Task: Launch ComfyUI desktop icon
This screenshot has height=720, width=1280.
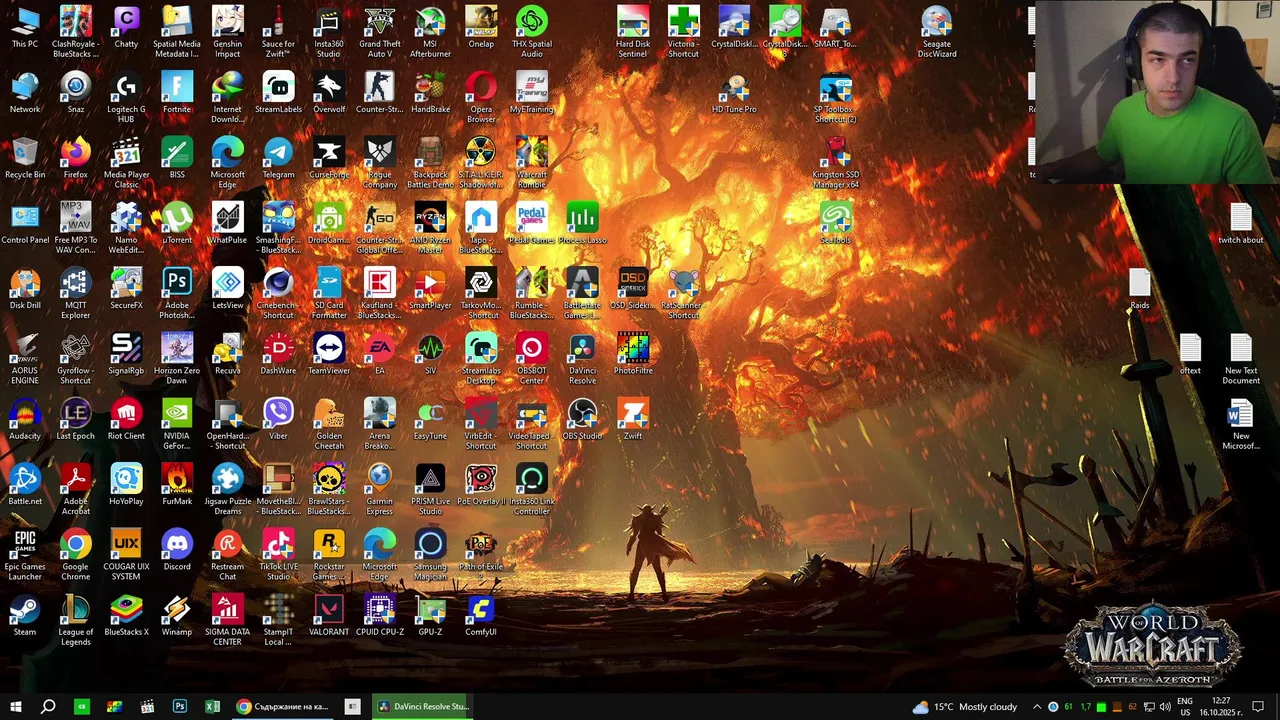Action: pos(481,615)
